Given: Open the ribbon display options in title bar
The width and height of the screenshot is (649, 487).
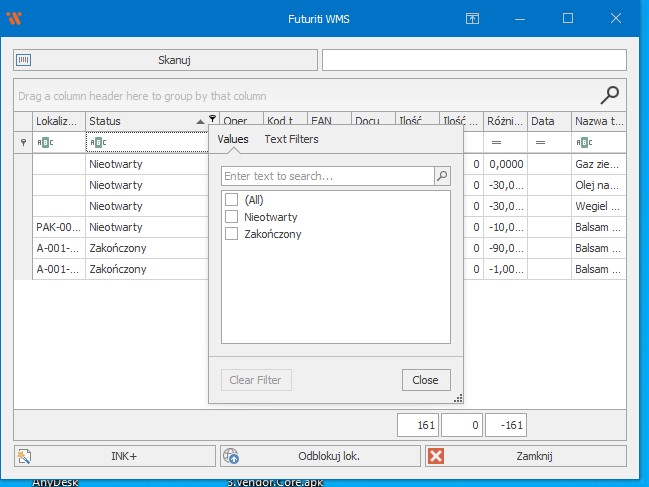Looking at the screenshot, I should 473,18.
